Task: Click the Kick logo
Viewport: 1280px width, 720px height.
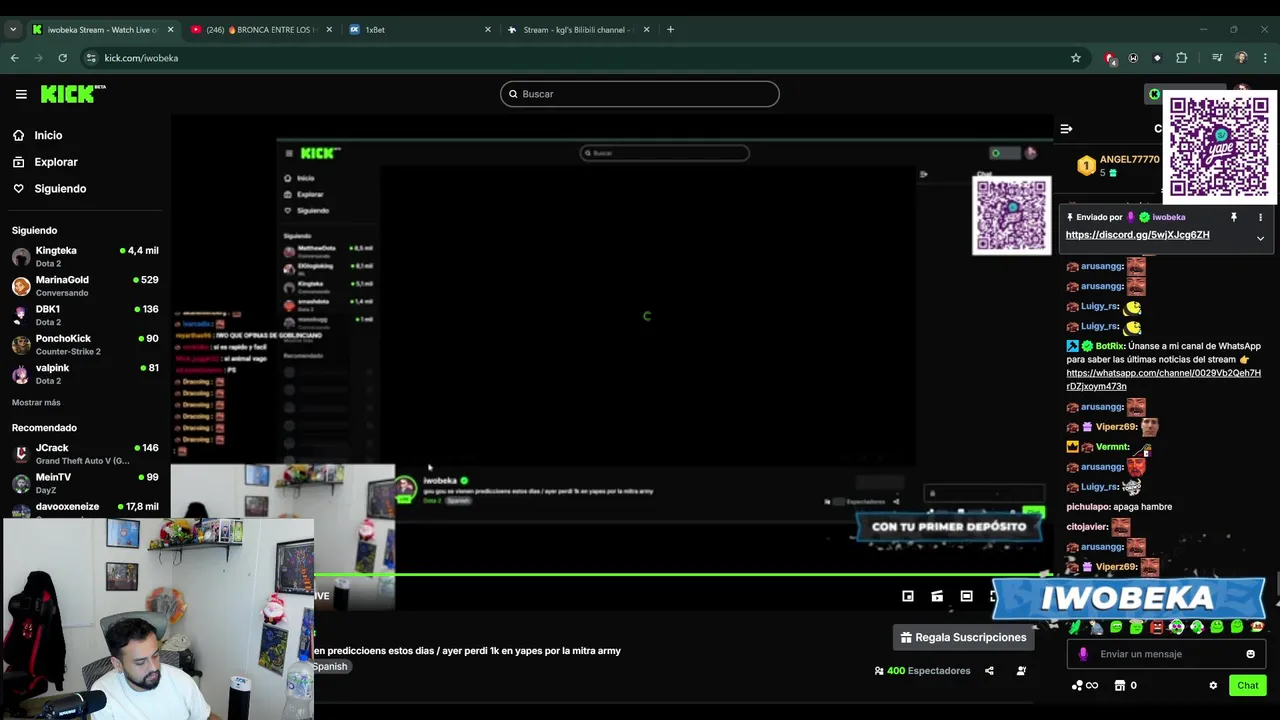Action: 73,94
